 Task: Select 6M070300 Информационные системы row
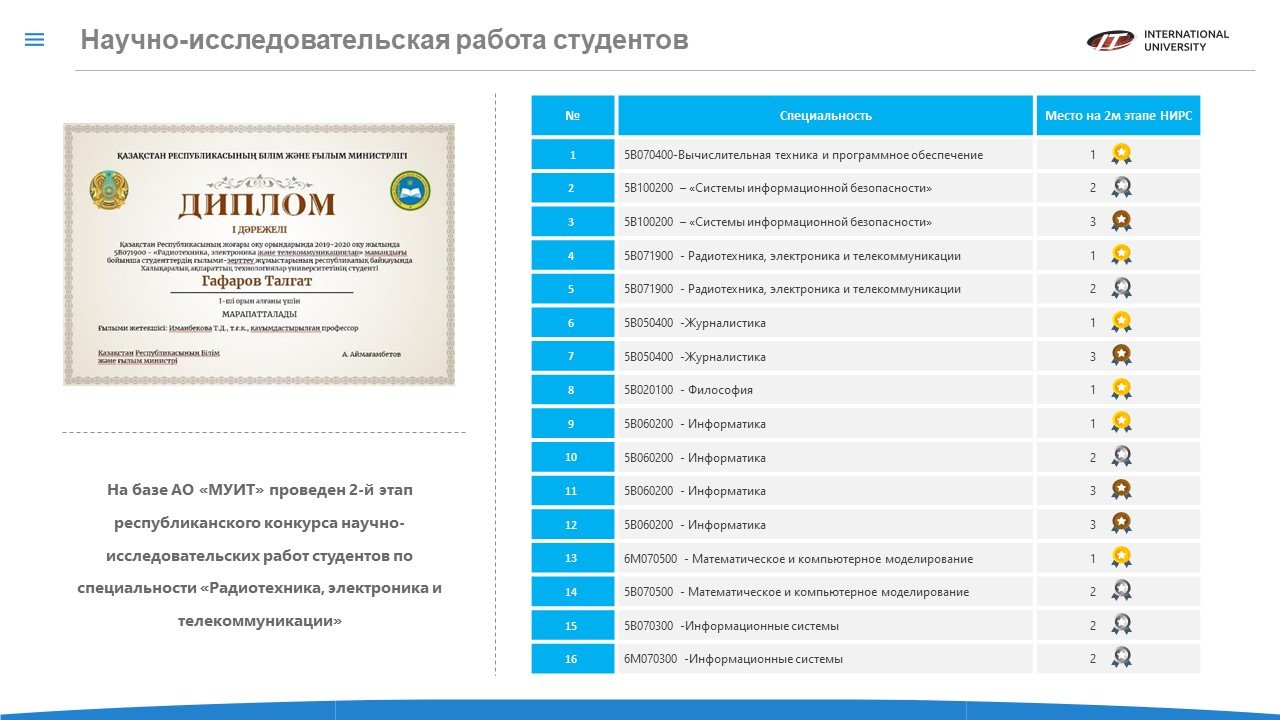click(825, 658)
